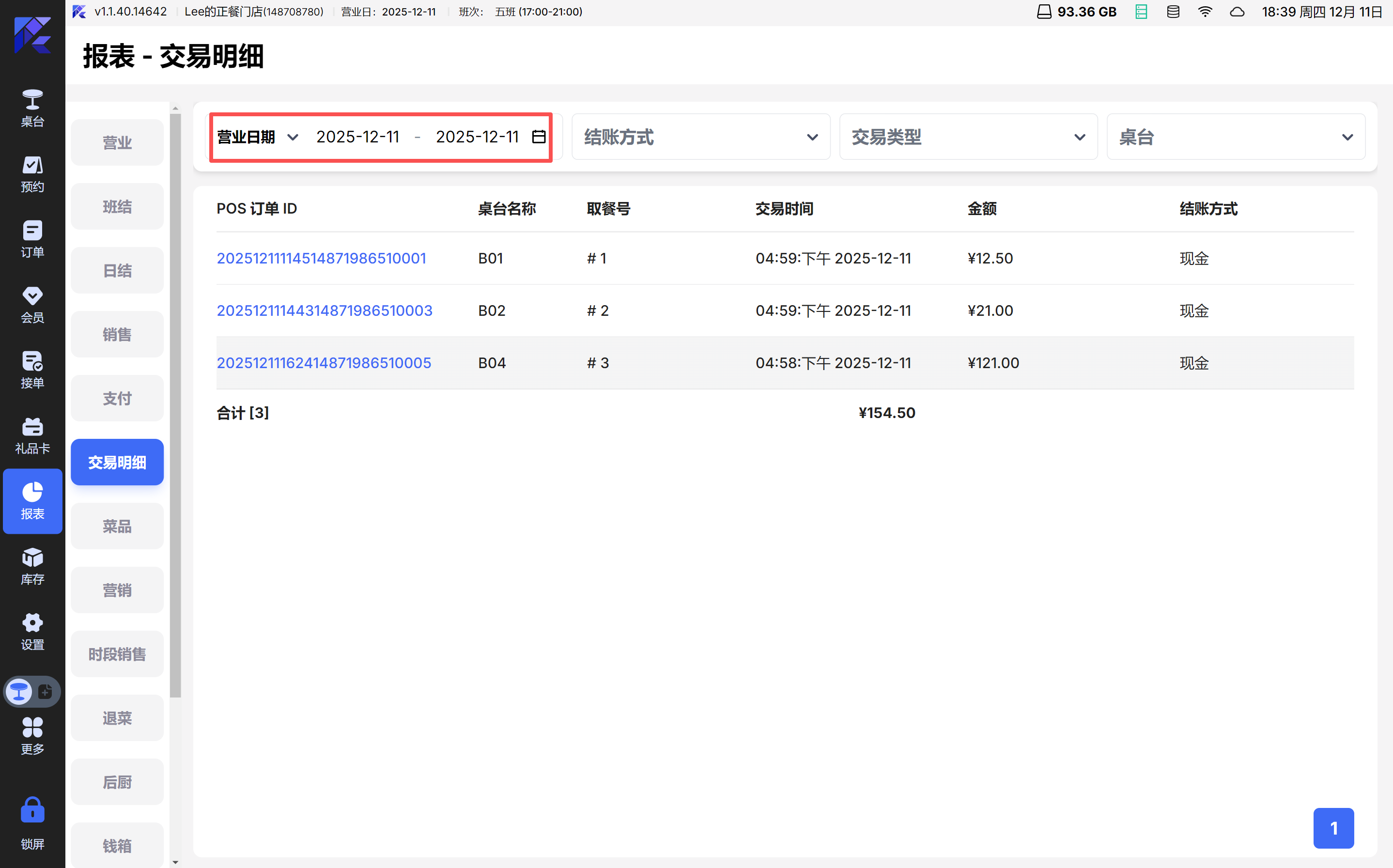
Task: Switch to the 日结 report tab
Action: 117,270
